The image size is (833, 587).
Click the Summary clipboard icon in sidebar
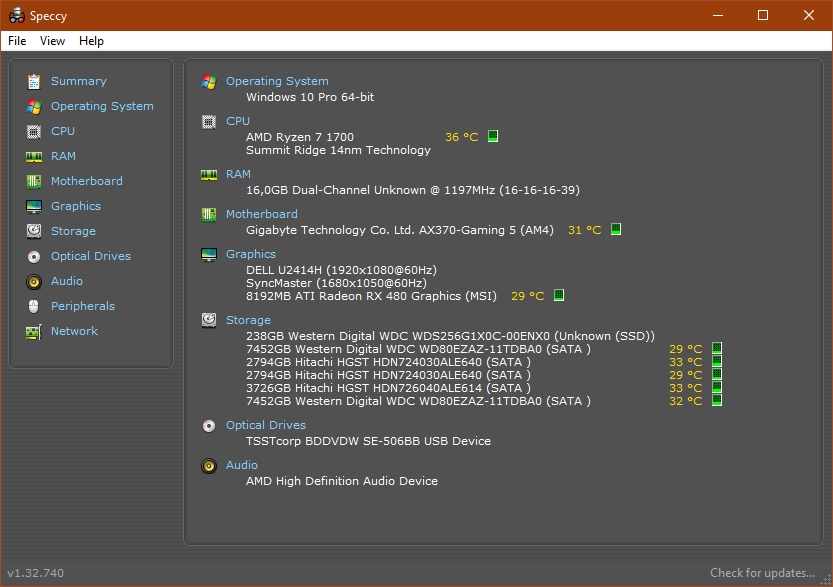(34, 81)
